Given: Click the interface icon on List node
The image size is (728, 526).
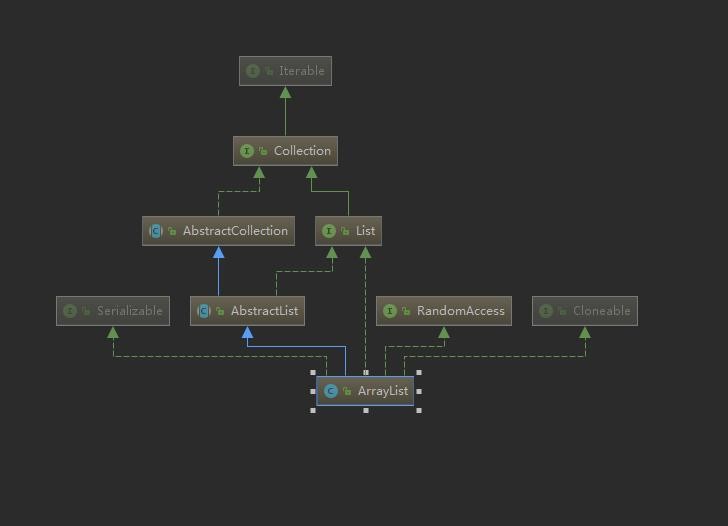Looking at the screenshot, I should [x=329, y=231].
